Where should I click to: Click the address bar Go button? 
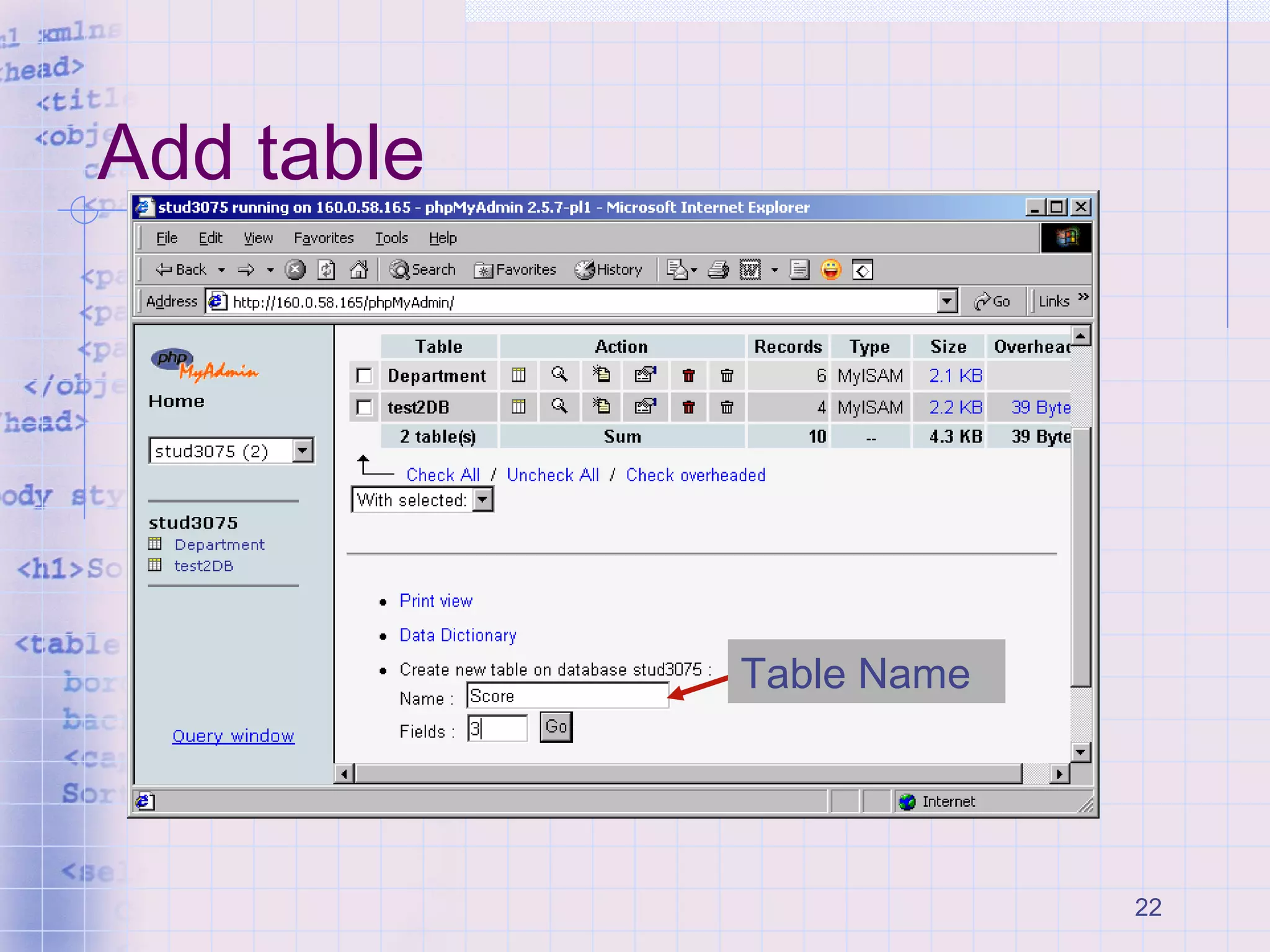click(x=993, y=302)
